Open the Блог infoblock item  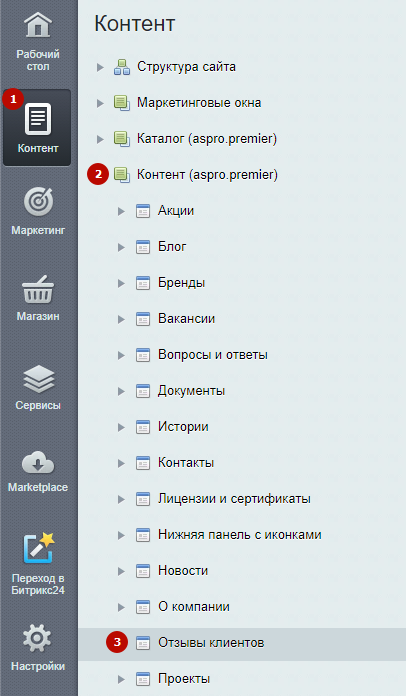coord(172,246)
